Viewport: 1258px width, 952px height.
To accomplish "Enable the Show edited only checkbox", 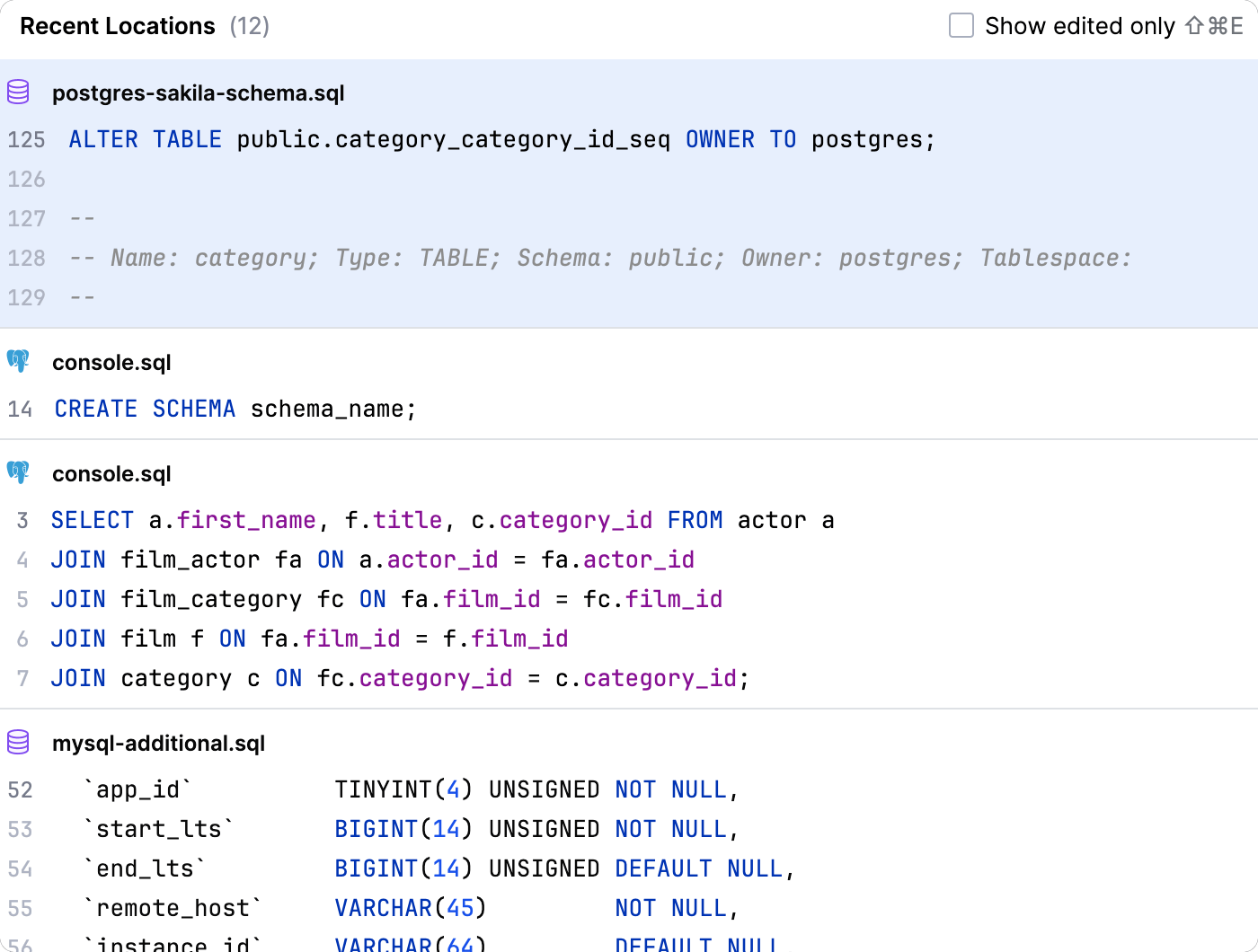I will [961, 26].
